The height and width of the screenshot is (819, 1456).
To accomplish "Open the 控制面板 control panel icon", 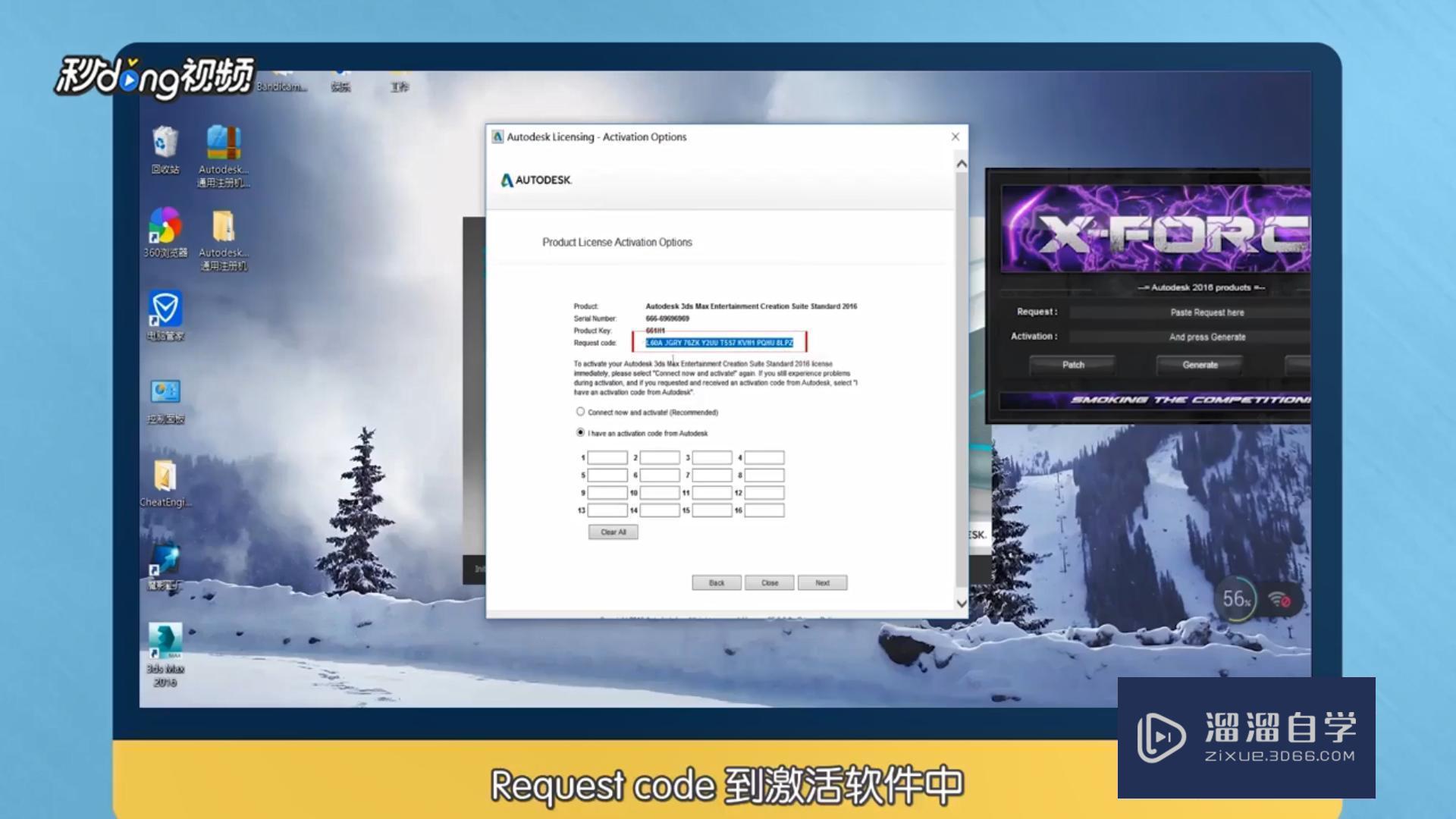I will [x=165, y=400].
